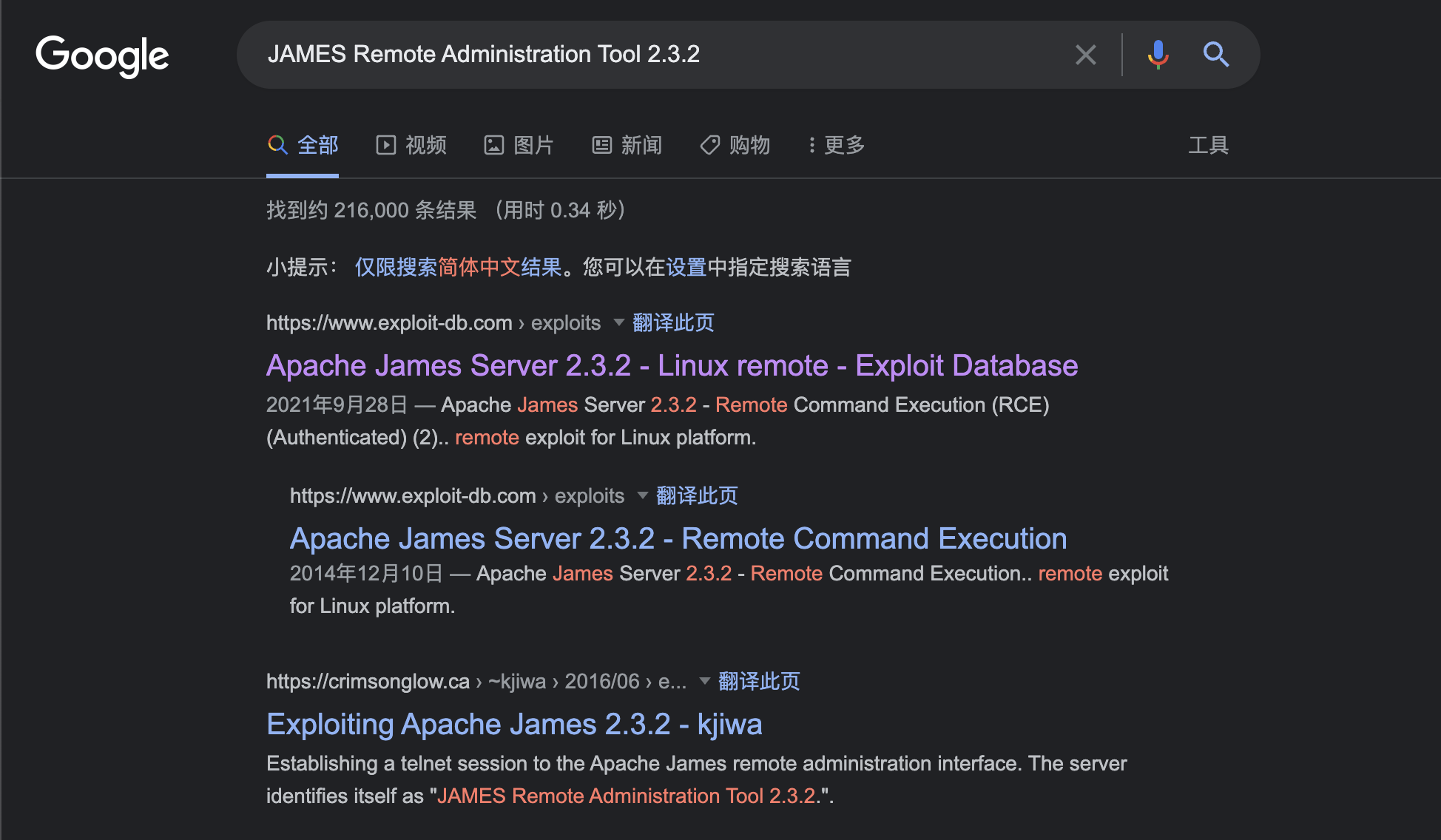Click the 图片 tab picture icon
This screenshot has width=1441, height=840.
494,145
